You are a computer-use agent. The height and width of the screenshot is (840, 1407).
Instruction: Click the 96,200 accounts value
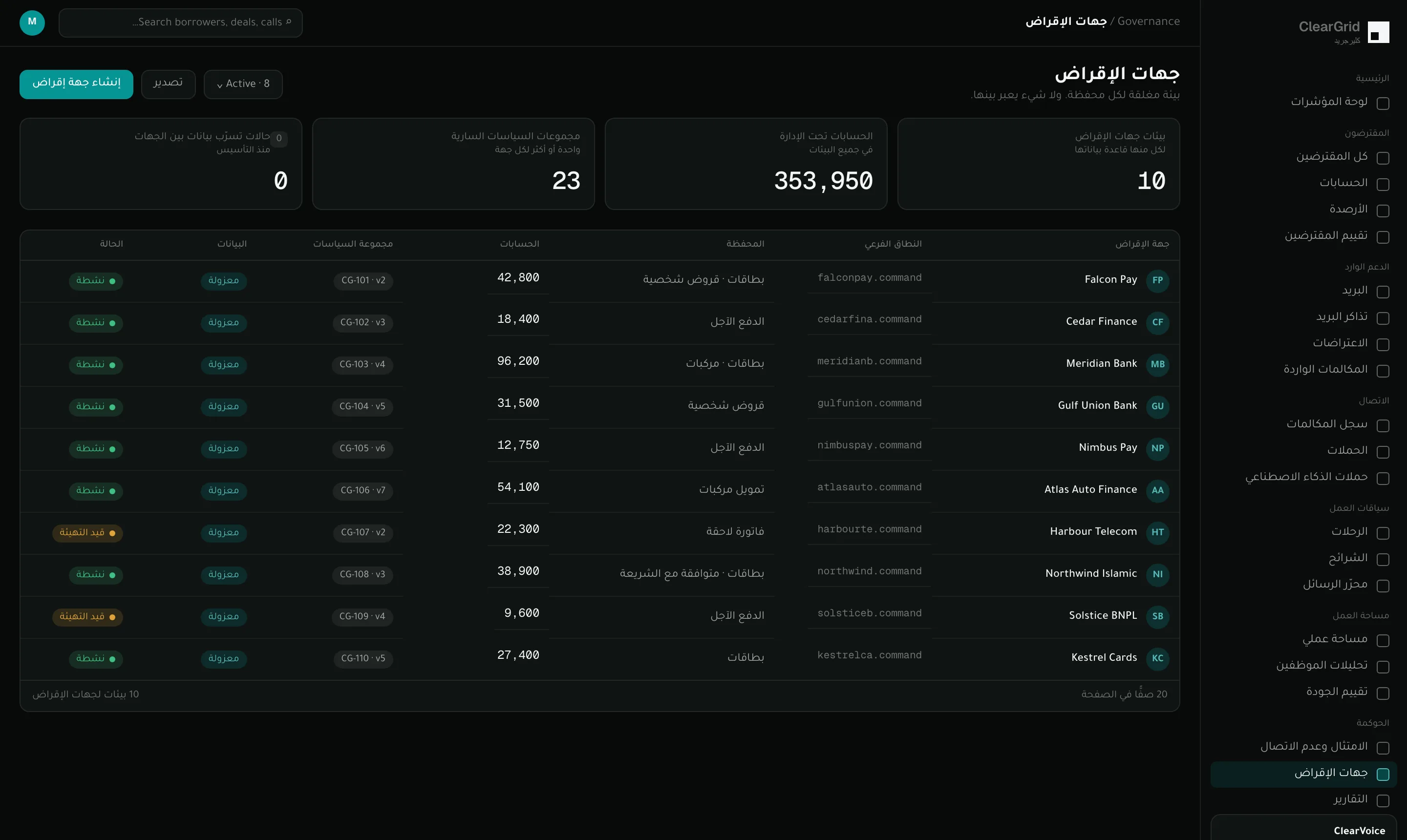[x=518, y=361]
